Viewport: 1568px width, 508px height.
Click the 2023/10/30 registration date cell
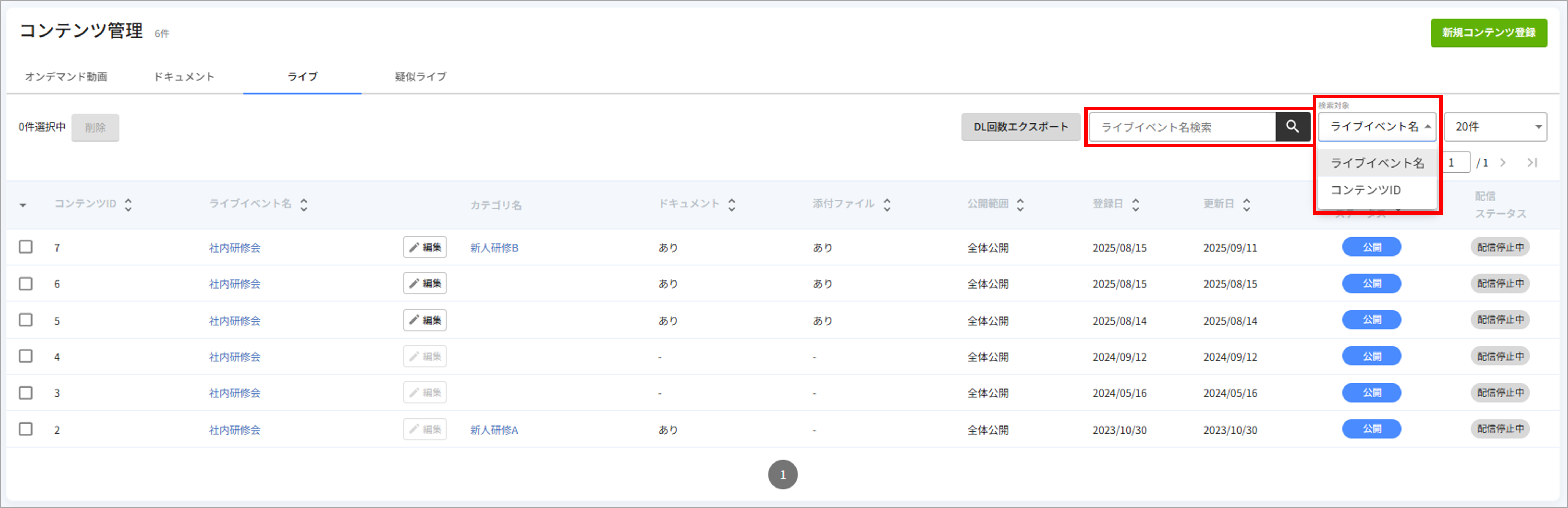[1119, 430]
